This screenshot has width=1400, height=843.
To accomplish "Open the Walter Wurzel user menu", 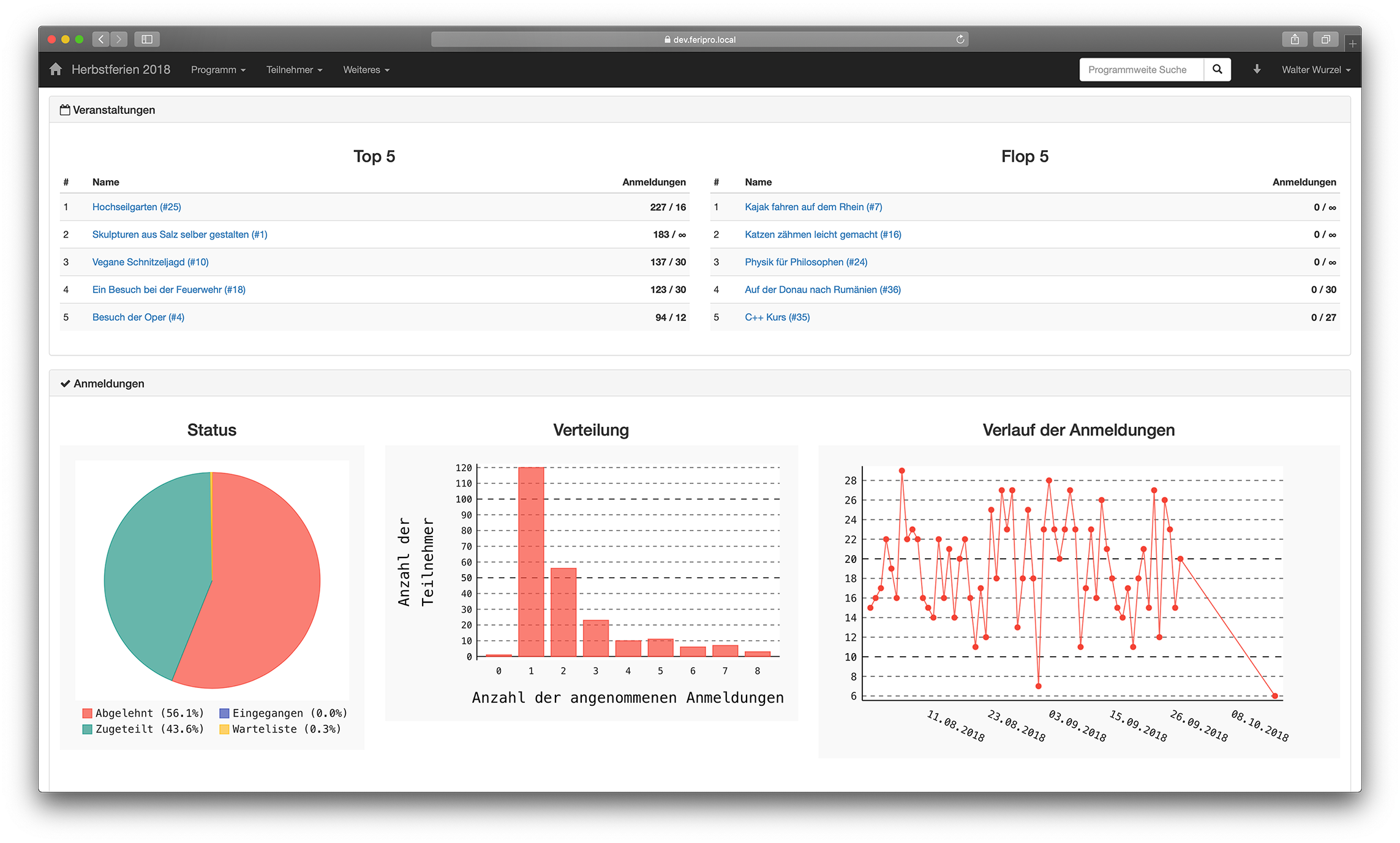I will coord(1315,70).
